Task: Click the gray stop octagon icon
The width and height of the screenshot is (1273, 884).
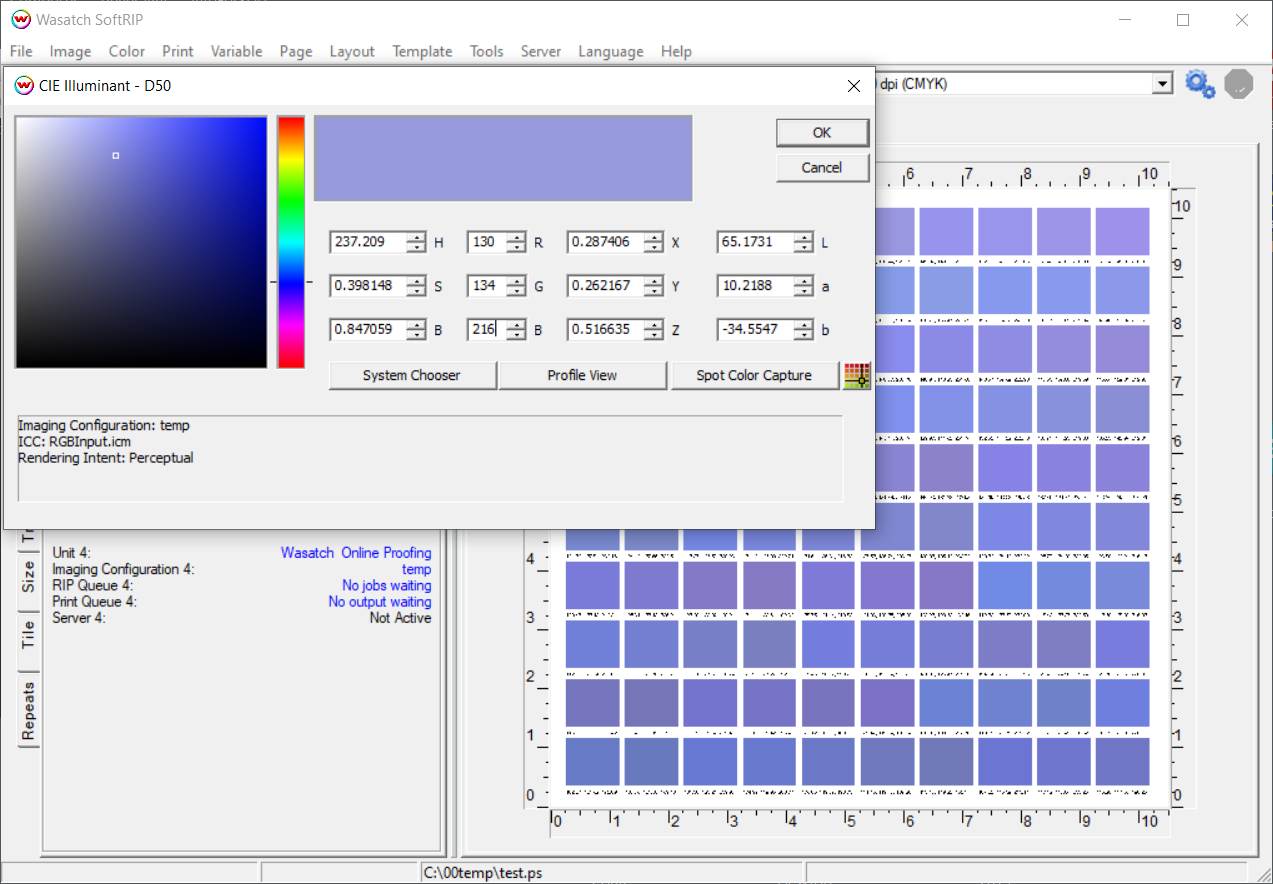Action: pos(1239,84)
